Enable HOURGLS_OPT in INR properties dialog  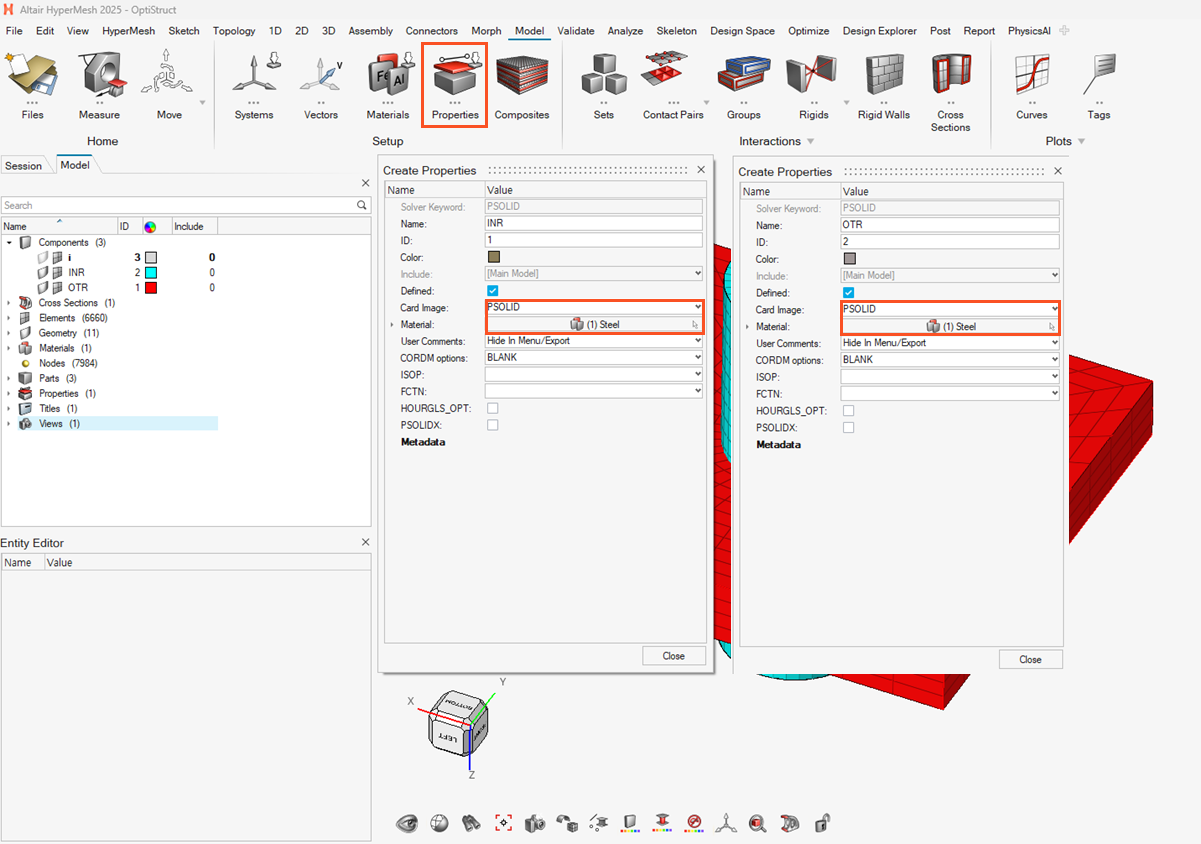pos(492,408)
